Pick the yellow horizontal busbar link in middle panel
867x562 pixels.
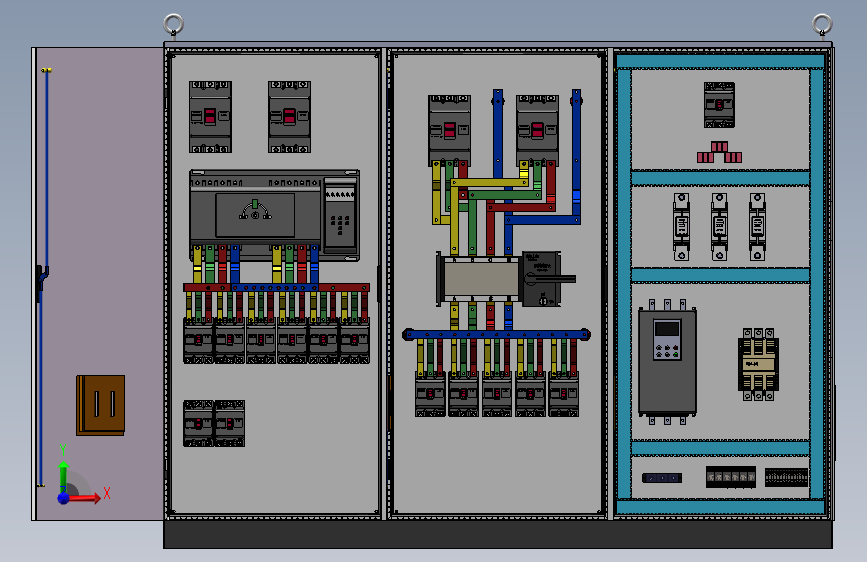pyautogui.click(x=489, y=182)
